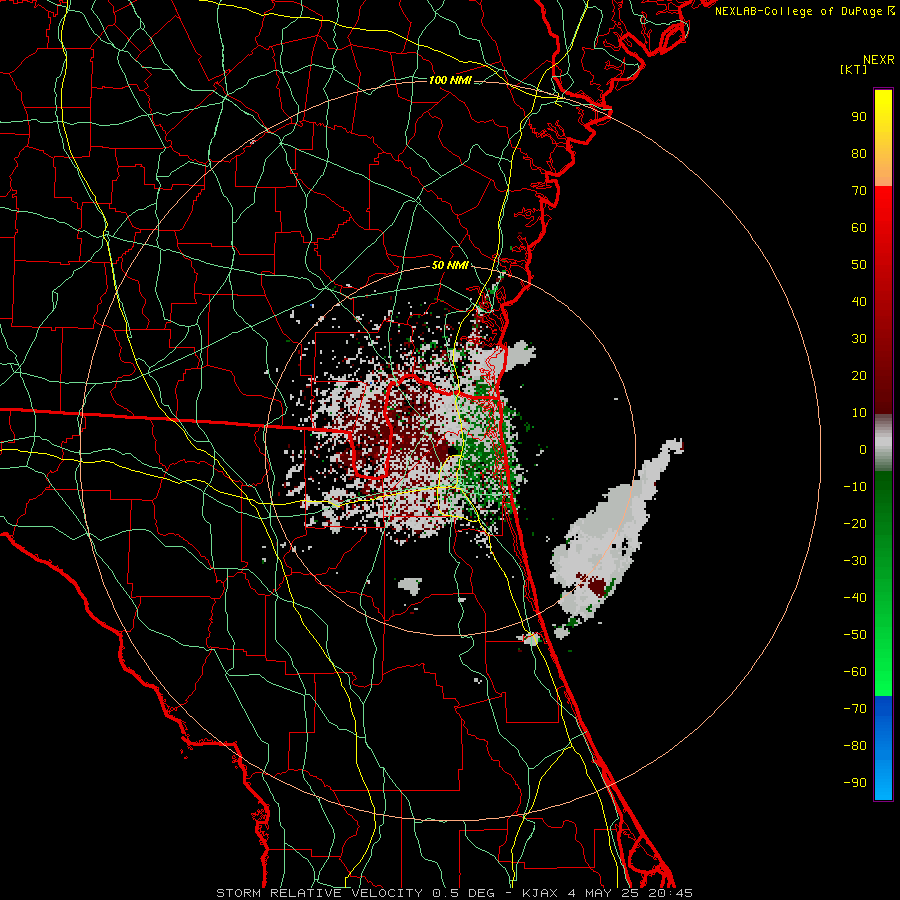
Task: Click the NEXLAB-College of DuPage watermark text
Action: pos(805,11)
